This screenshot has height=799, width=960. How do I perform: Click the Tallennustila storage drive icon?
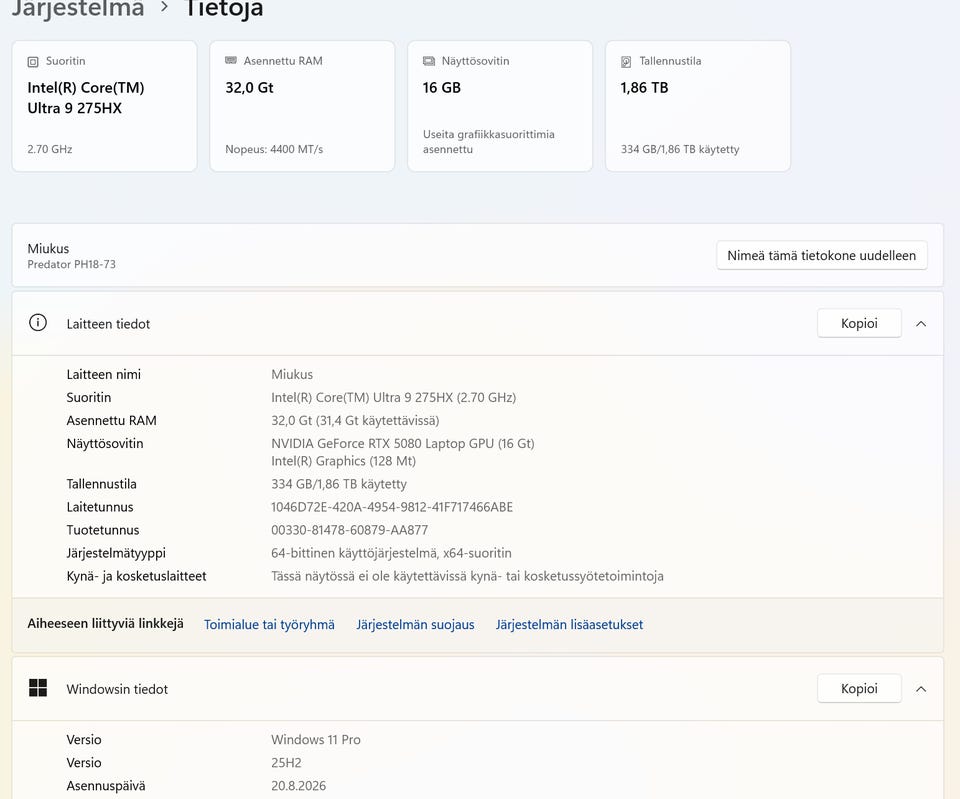coord(626,62)
